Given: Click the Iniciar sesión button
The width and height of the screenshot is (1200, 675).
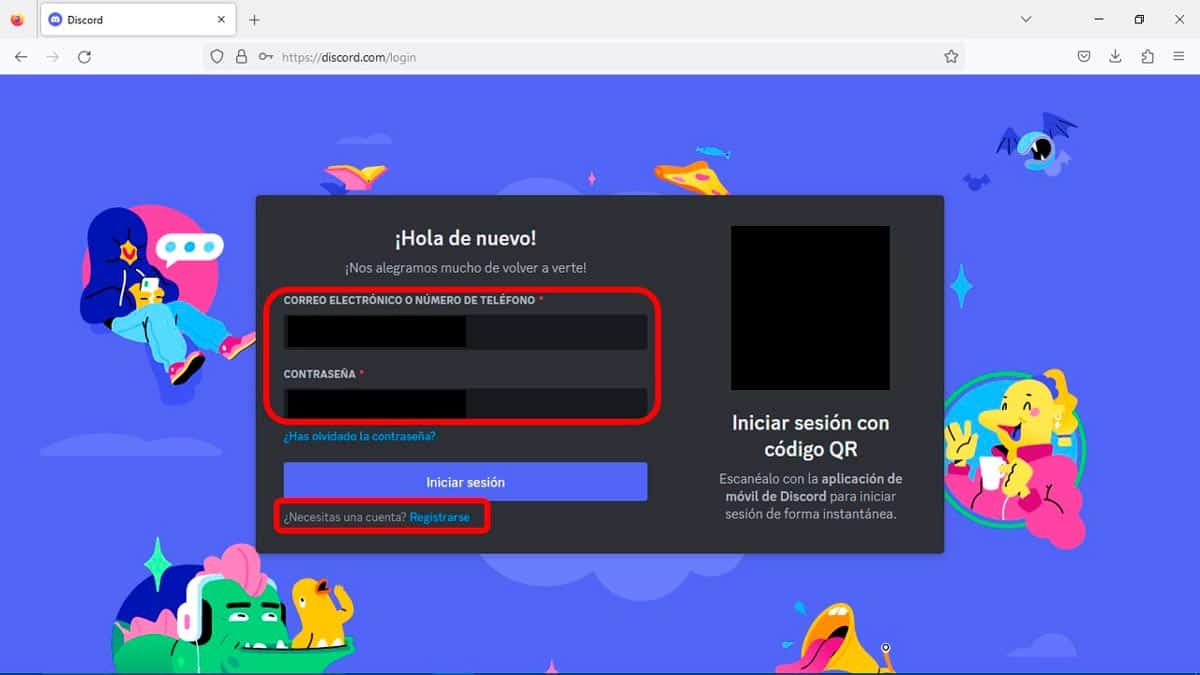Looking at the screenshot, I should pos(465,482).
